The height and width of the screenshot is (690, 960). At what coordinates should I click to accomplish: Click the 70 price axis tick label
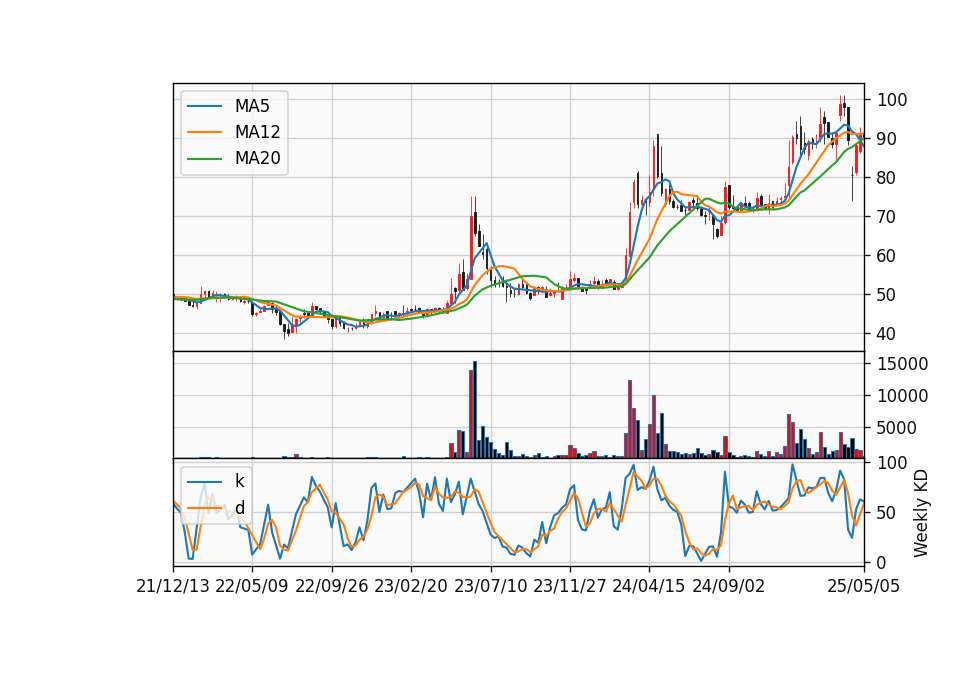pyautogui.click(x=887, y=217)
